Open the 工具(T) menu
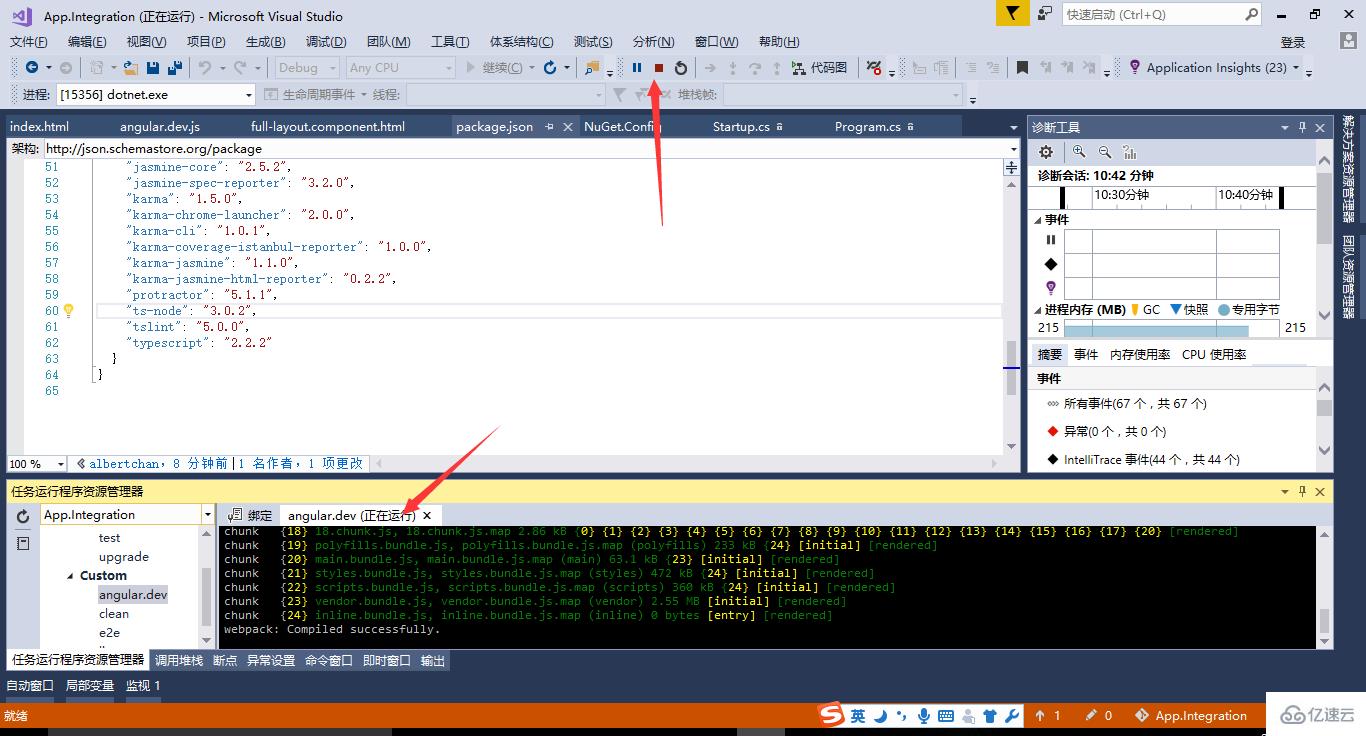This screenshot has height=736, width=1366. [x=450, y=41]
